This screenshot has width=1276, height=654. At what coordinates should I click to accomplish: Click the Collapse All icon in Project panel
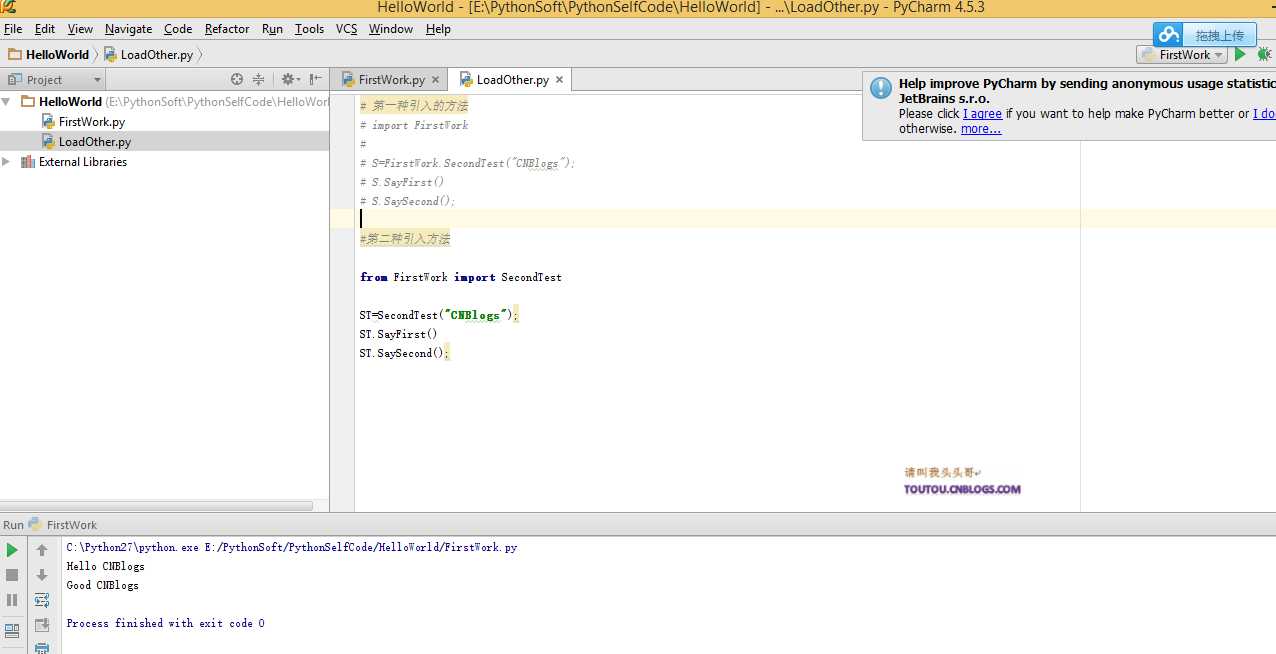click(x=259, y=79)
